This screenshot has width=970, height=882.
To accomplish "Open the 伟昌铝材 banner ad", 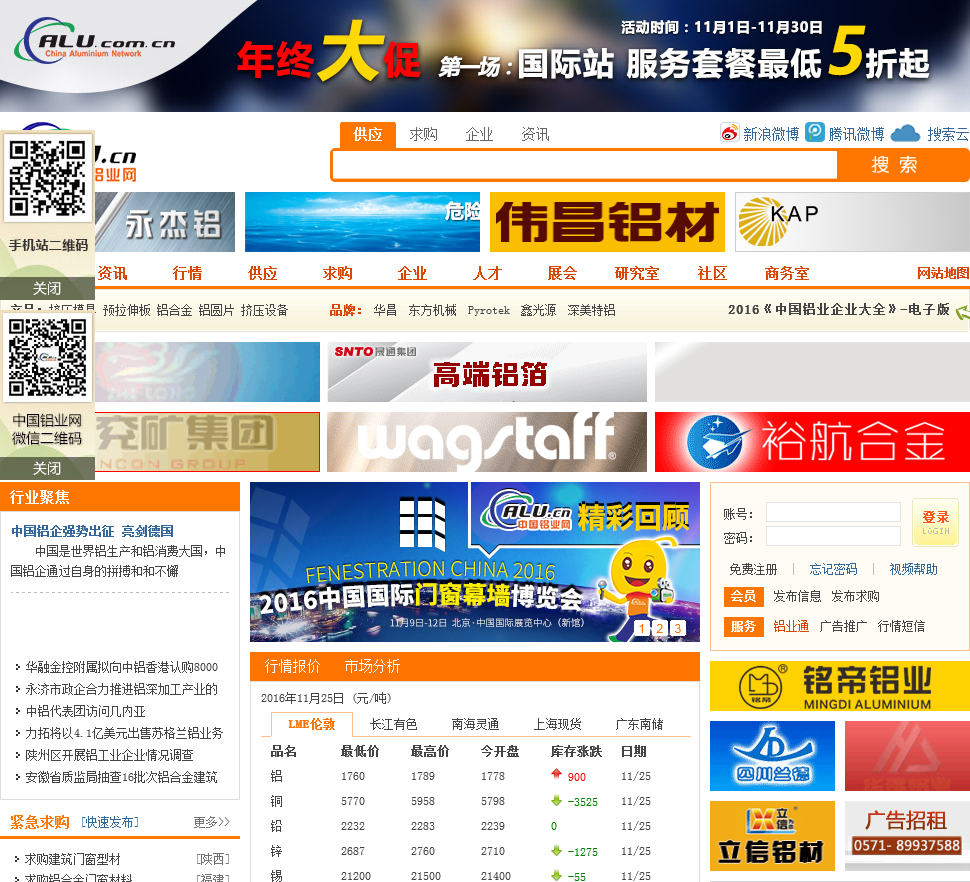I will [x=607, y=222].
